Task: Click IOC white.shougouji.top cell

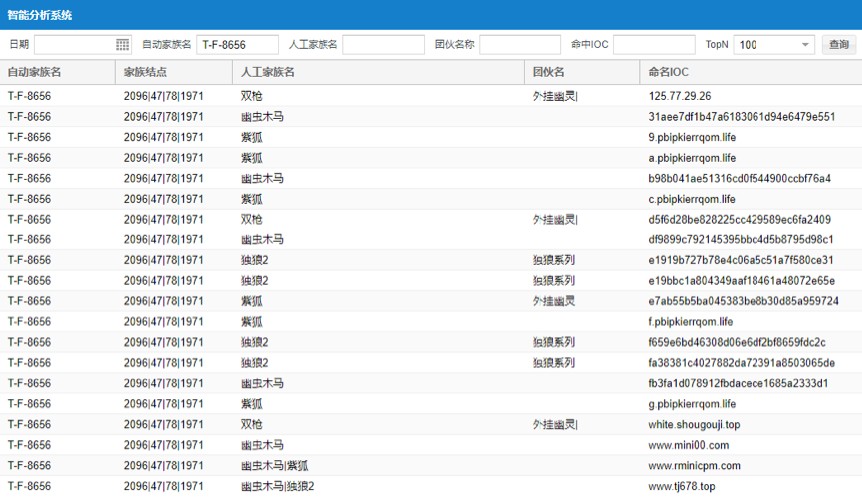Action: pos(694,425)
